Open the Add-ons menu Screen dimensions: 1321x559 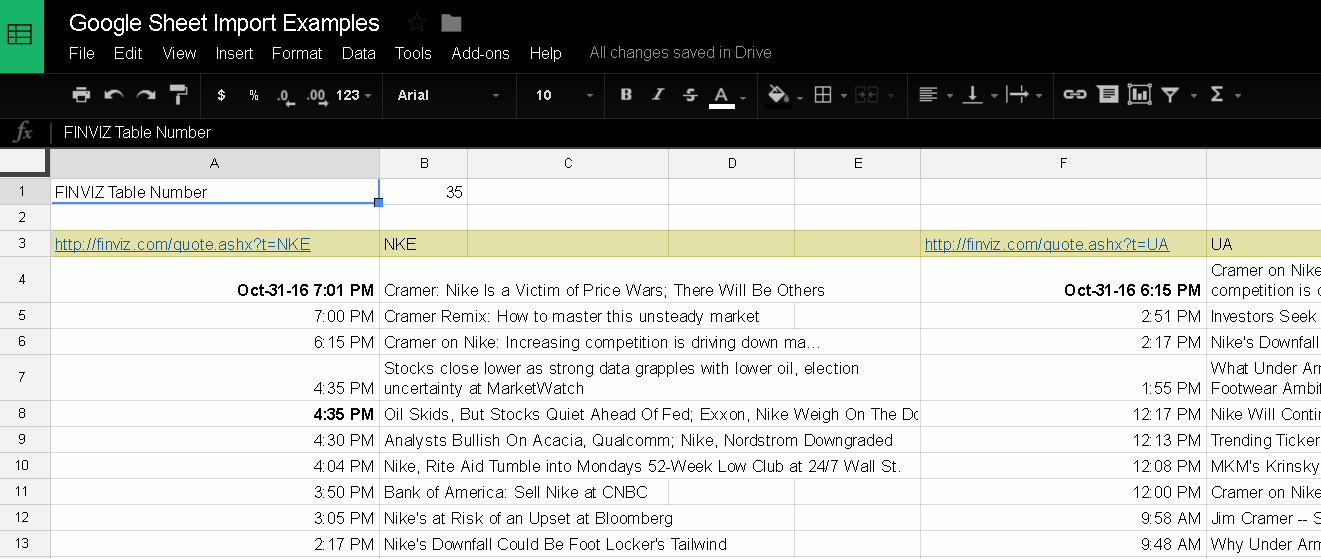[x=480, y=53]
